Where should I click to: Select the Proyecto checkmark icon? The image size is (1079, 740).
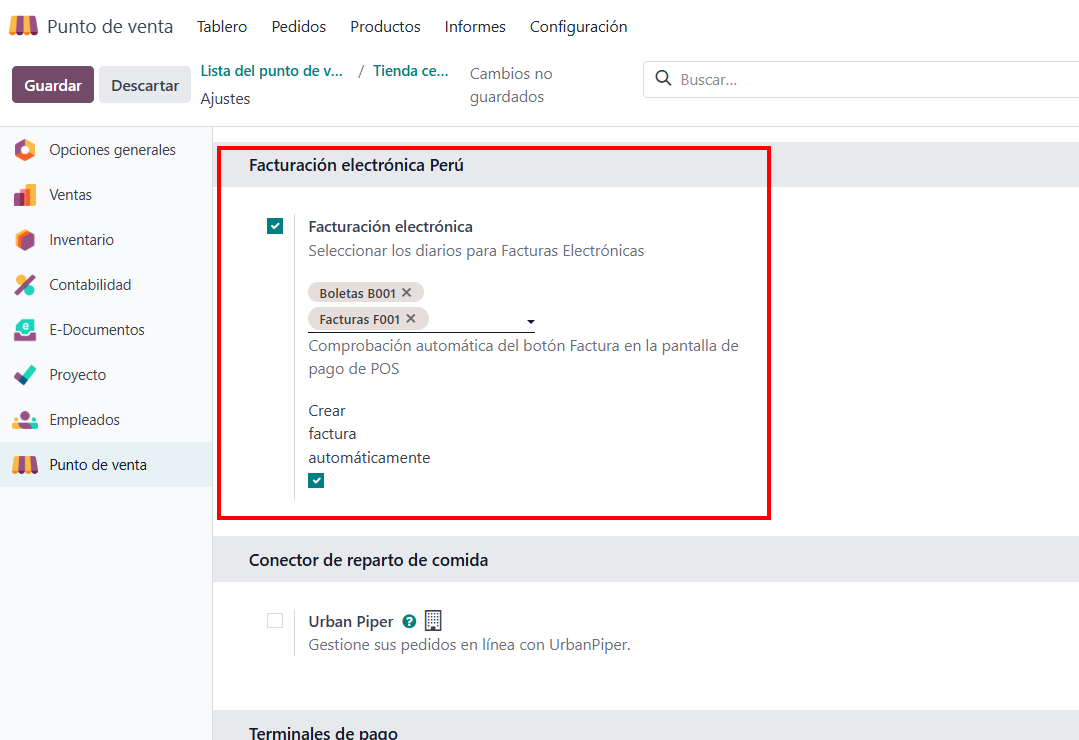[x=25, y=375]
